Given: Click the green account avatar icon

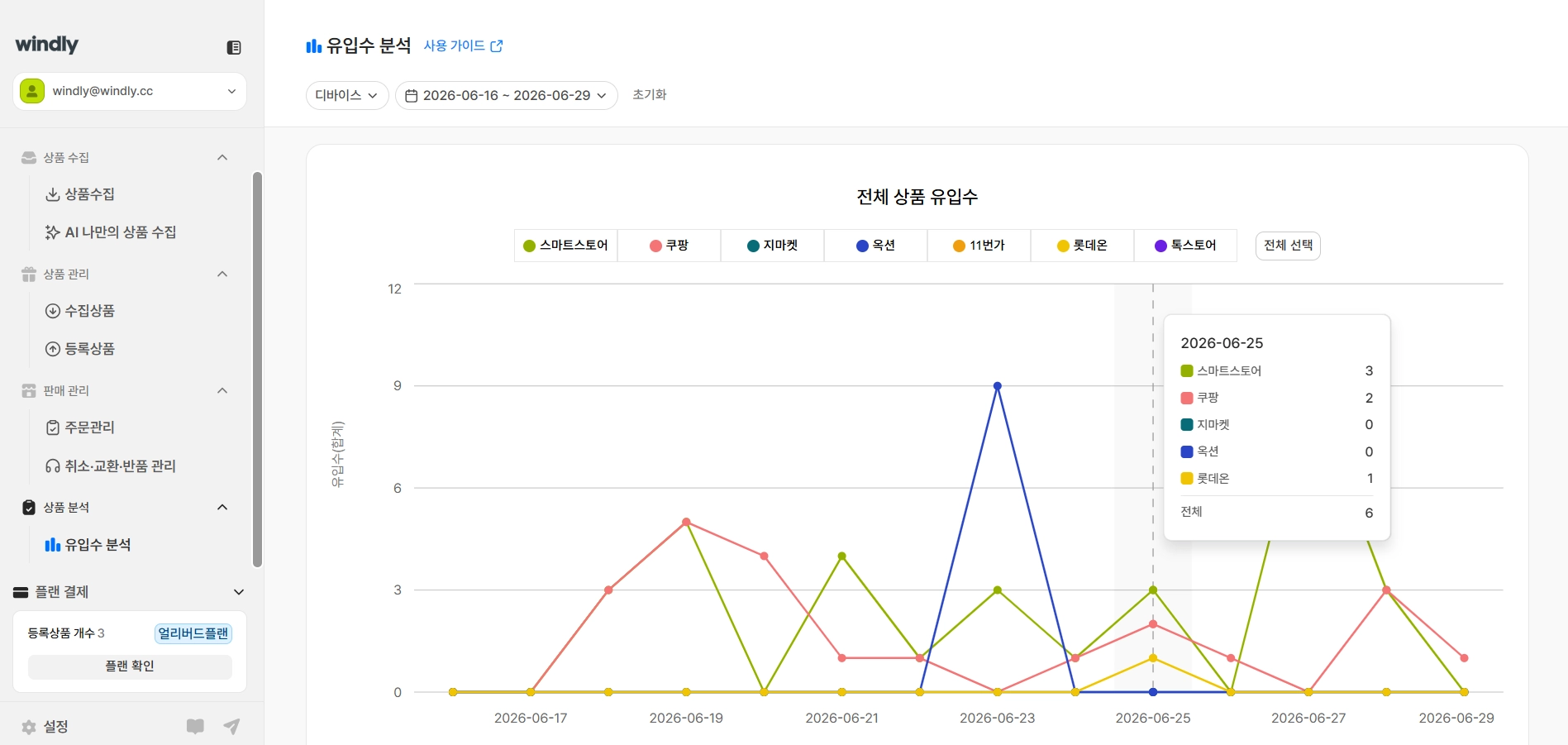Looking at the screenshot, I should pyautogui.click(x=32, y=91).
